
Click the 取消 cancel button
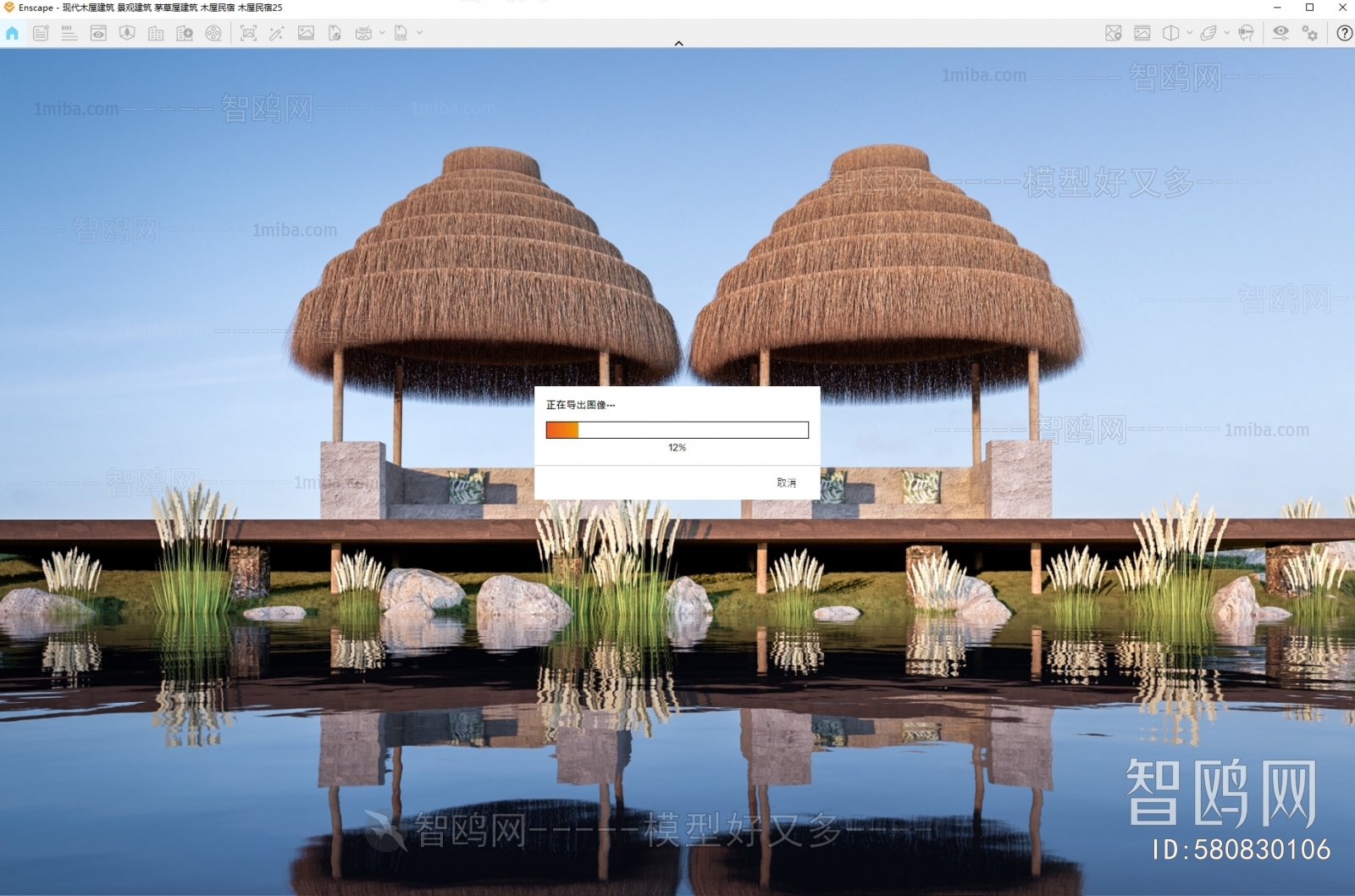click(x=786, y=483)
